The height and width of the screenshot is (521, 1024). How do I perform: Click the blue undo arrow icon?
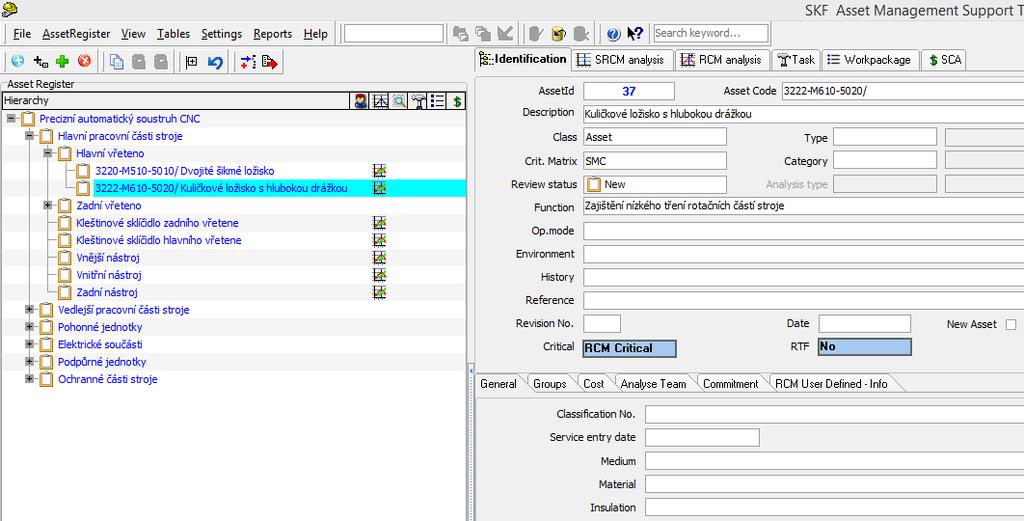(215, 62)
